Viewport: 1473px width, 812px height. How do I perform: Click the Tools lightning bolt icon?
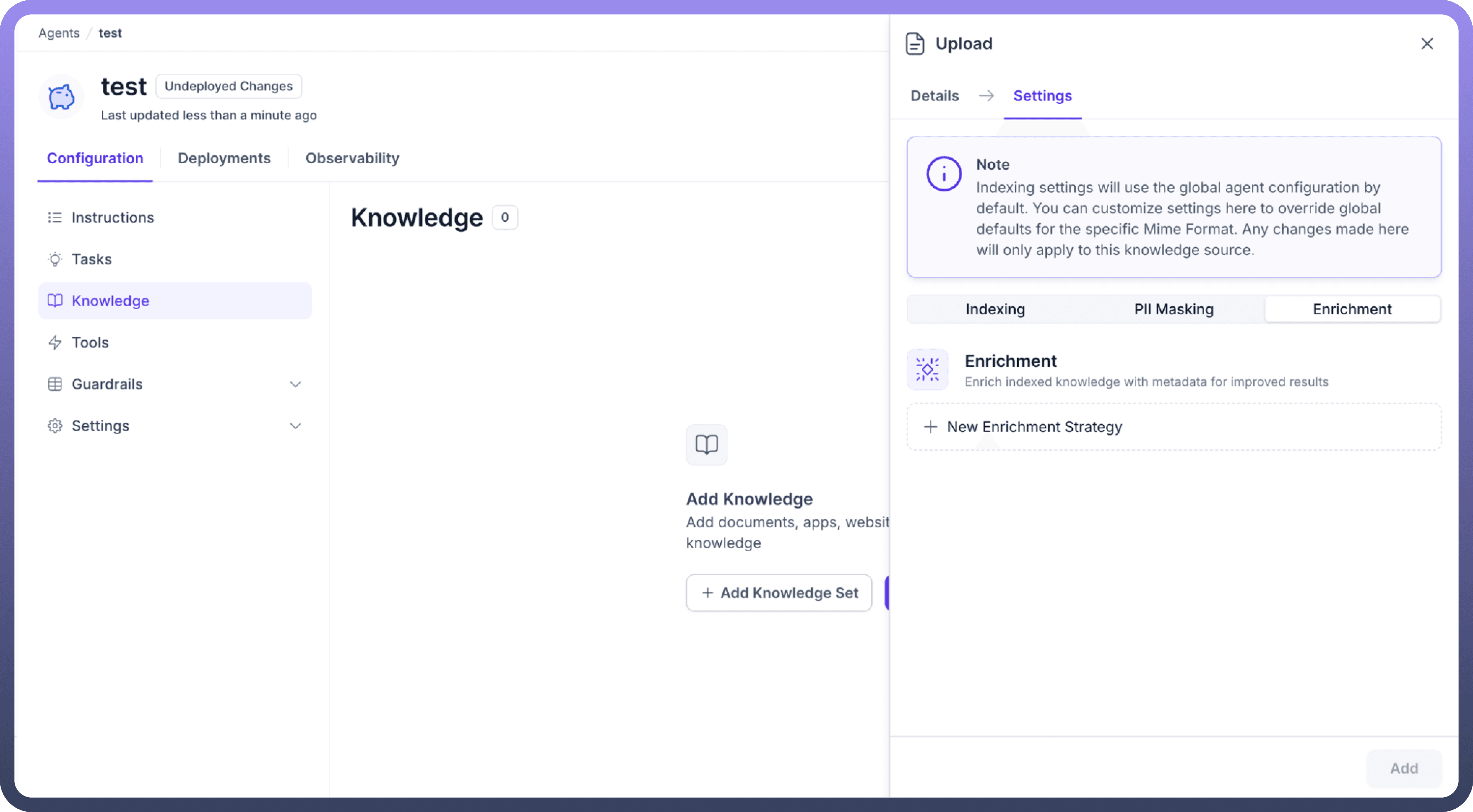coord(55,342)
